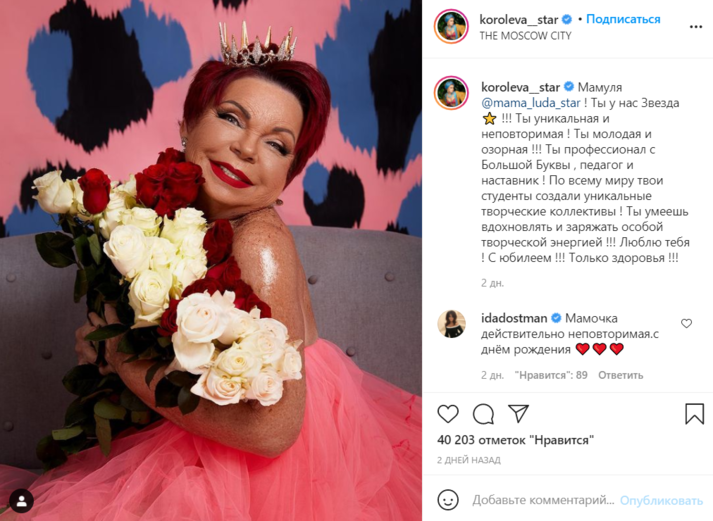This screenshot has width=713, height=521.
Task: Click Опубликовать to post comment
Action: point(661,501)
